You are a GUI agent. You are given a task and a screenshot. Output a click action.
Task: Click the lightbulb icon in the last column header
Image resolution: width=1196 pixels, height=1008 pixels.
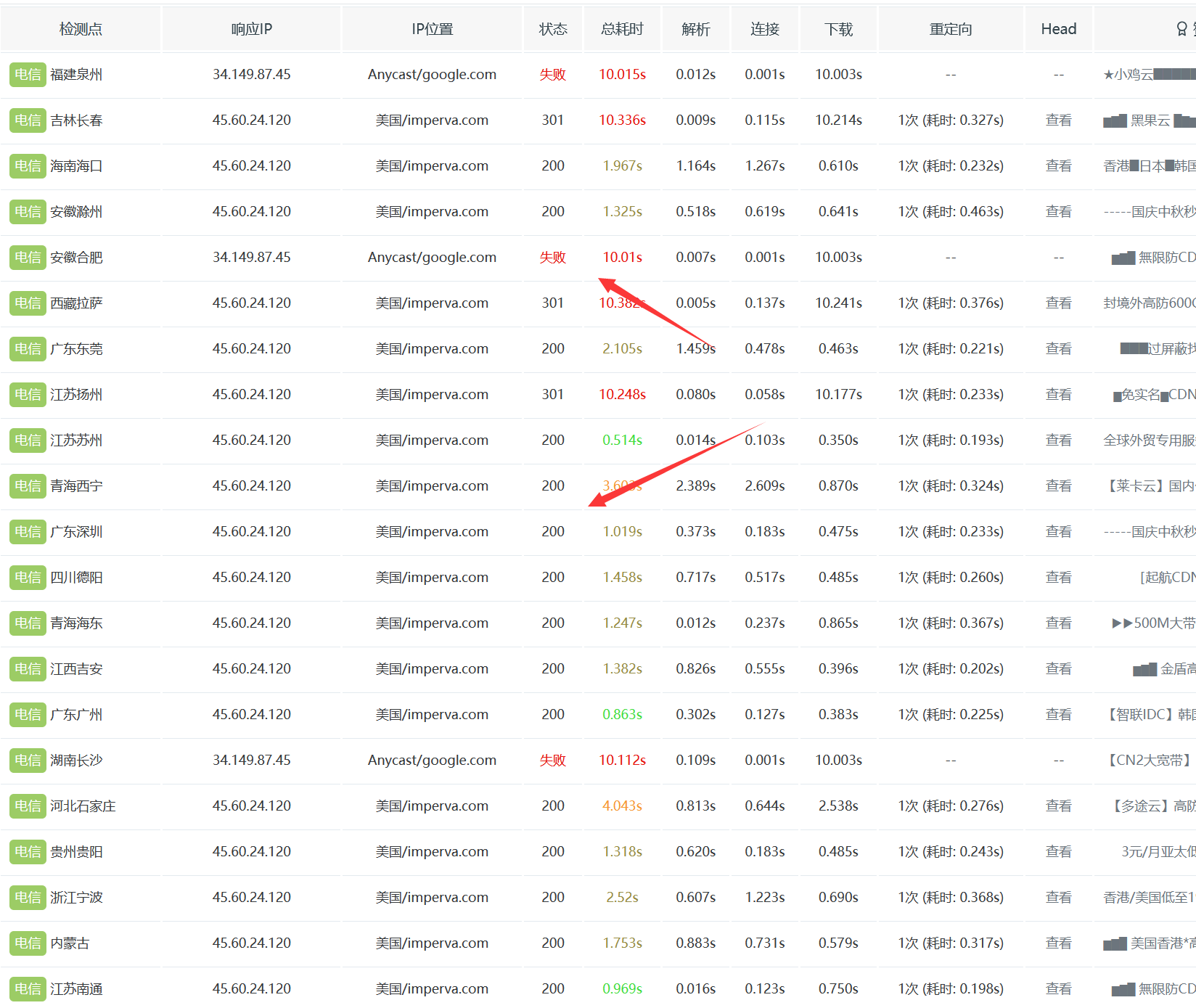point(1181,29)
